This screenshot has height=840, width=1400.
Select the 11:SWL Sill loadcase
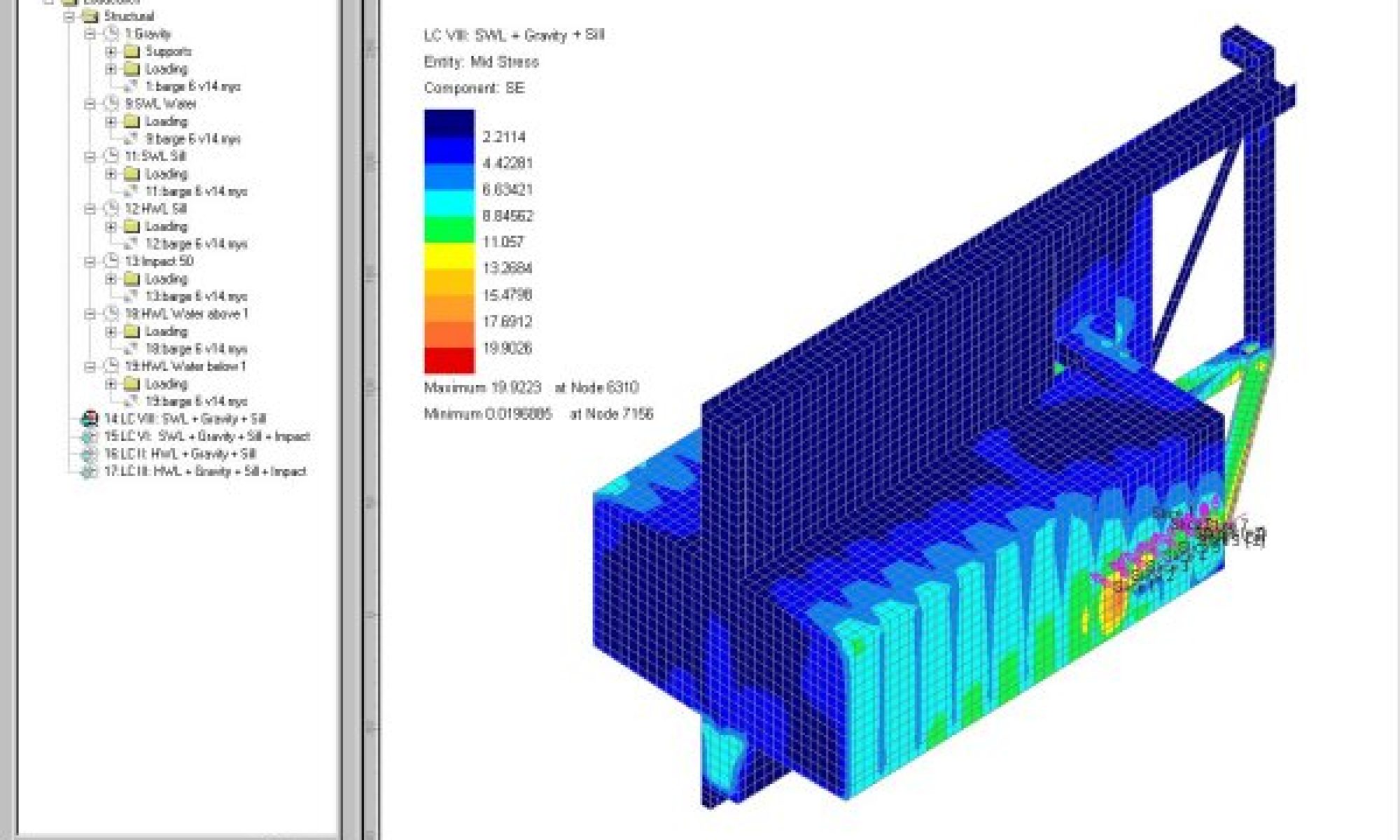[155, 156]
